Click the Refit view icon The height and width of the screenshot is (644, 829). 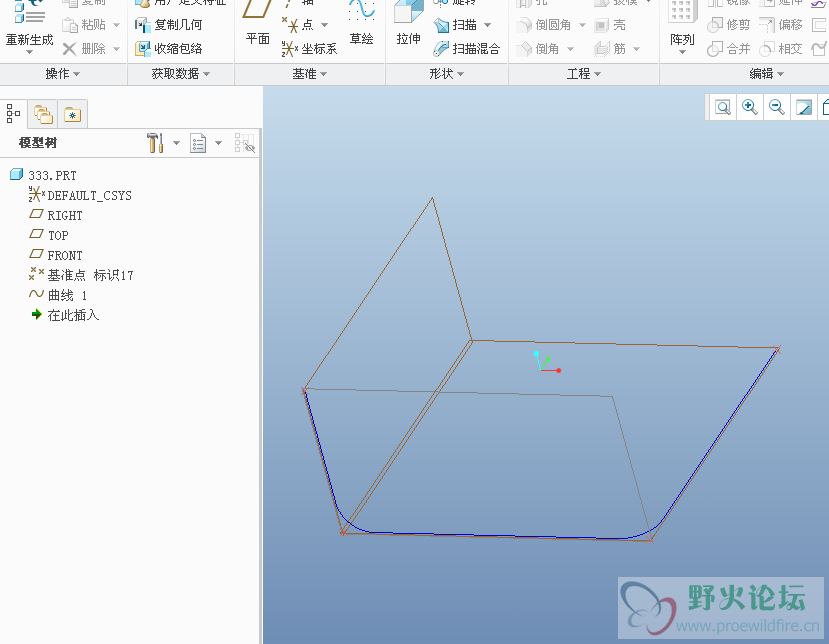(x=723, y=107)
